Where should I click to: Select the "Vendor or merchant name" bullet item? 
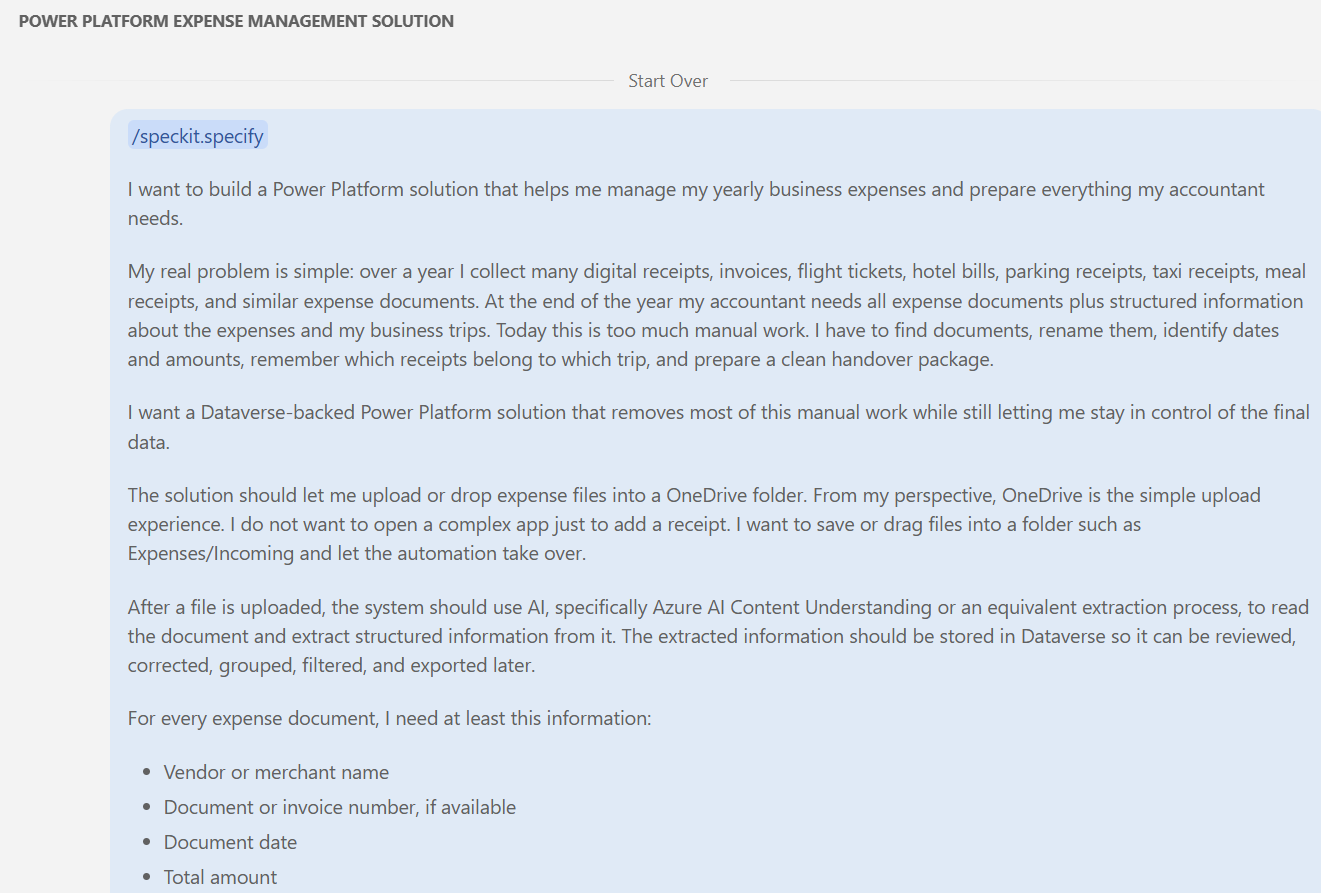(x=276, y=772)
